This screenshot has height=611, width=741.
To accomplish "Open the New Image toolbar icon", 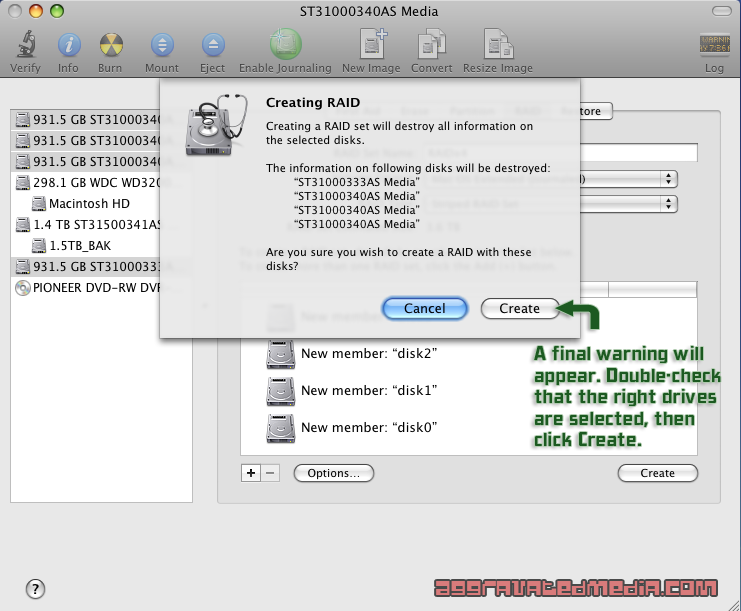I will pos(372,43).
